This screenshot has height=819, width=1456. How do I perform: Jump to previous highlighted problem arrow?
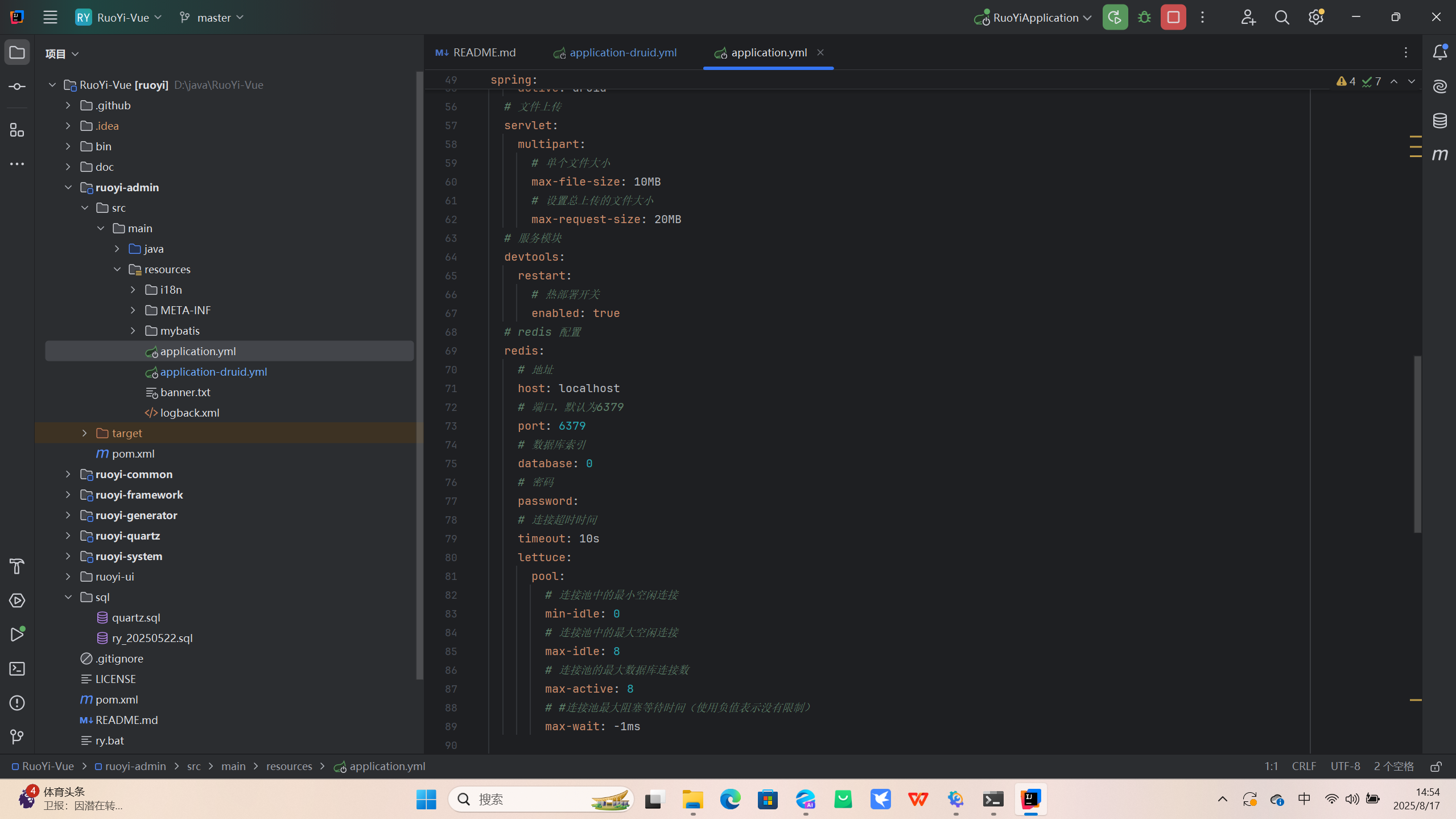pyautogui.click(x=1394, y=81)
